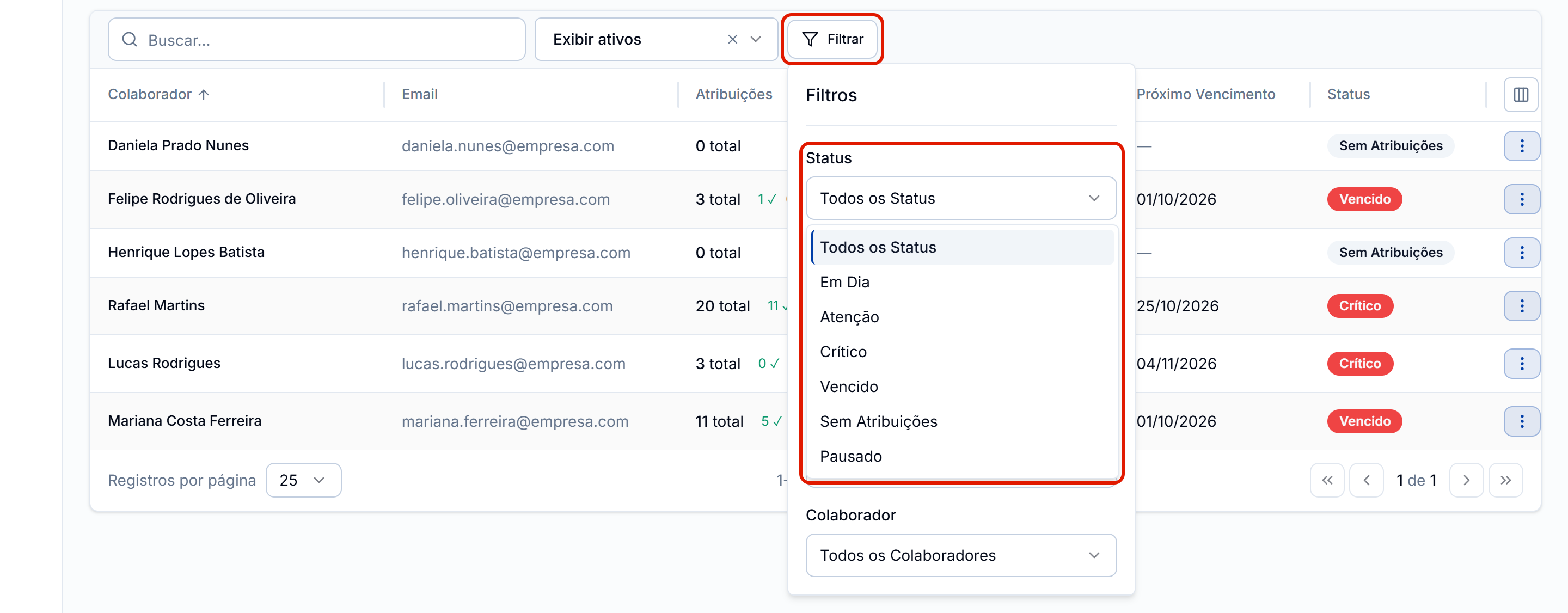Expand the Exibir ativos dropdown chevron
Image resolution: width=1568 pixels, height=613 pixels.
[755, 40]
